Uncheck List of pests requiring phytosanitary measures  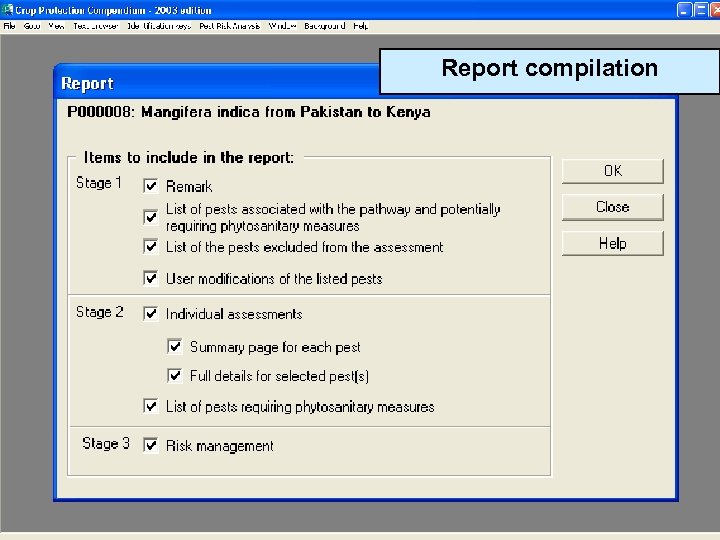[x=151, y=406]
